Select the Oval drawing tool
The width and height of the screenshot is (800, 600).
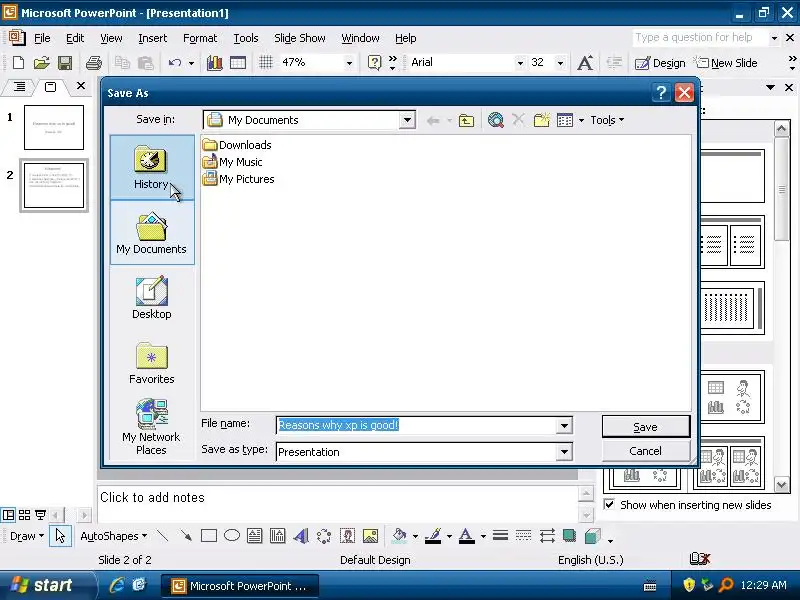(x=232, y=536)
